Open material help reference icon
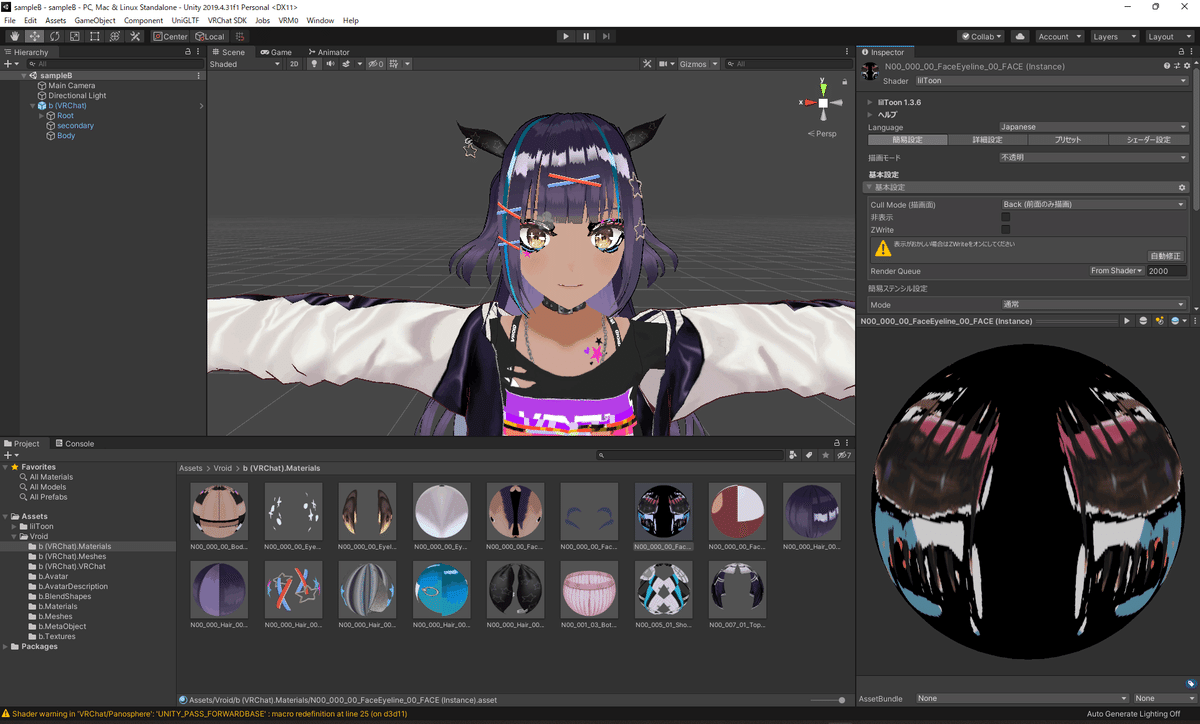 coord(1166,66)
